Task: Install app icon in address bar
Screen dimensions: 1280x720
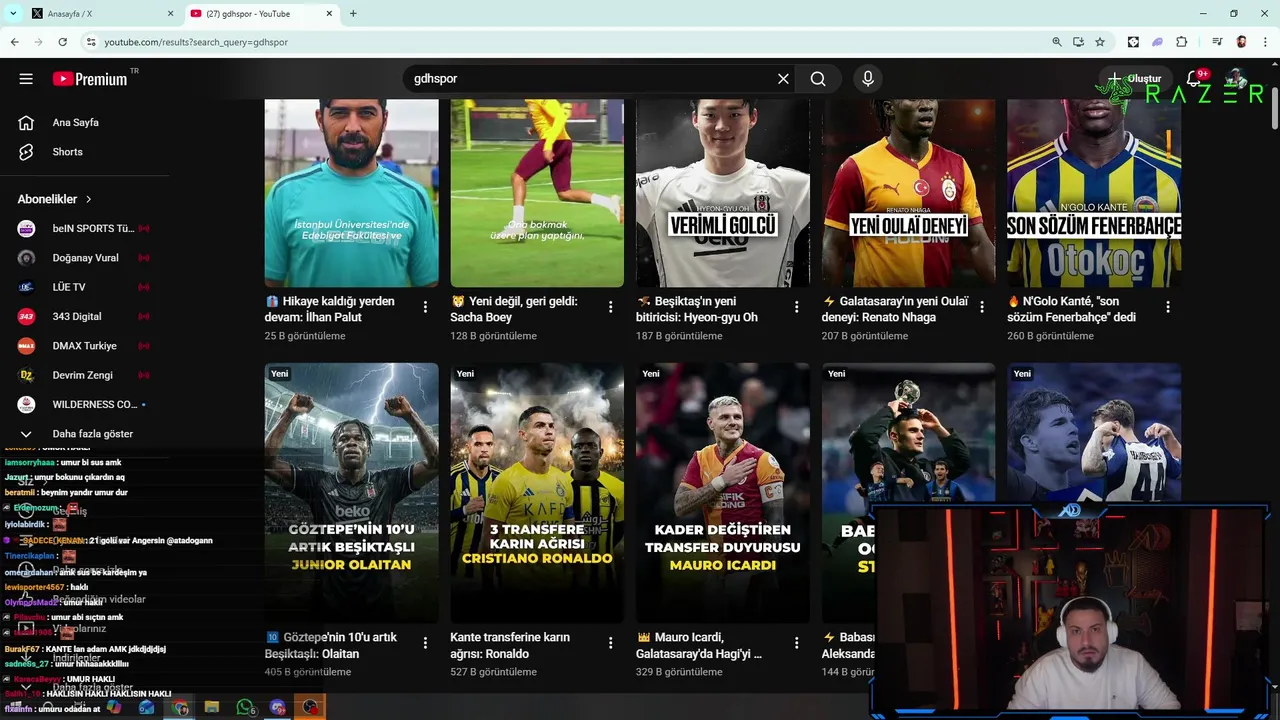Action: 1078,42
